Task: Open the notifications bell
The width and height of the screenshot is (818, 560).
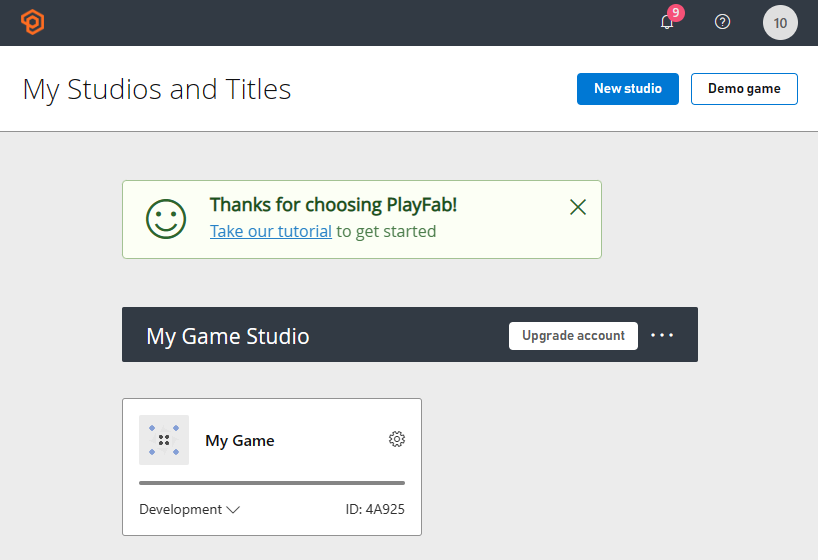Action: coord(667,23)
